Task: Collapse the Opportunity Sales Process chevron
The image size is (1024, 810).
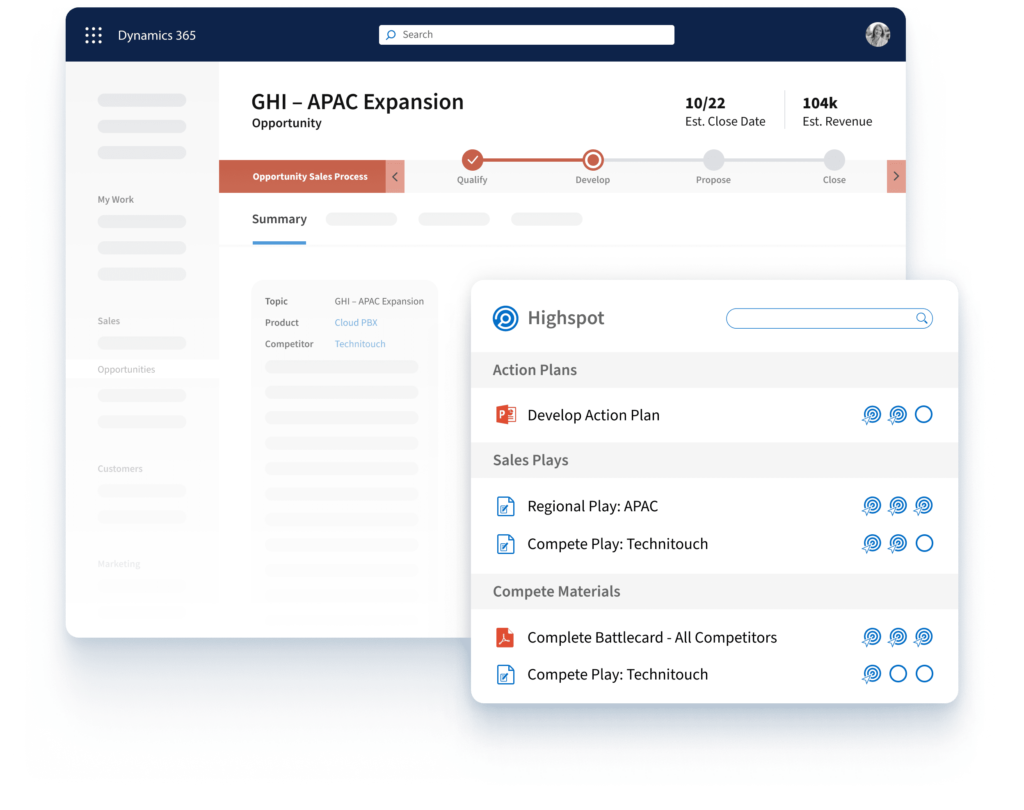Action: pyautogui.click(x=395, y=176)
